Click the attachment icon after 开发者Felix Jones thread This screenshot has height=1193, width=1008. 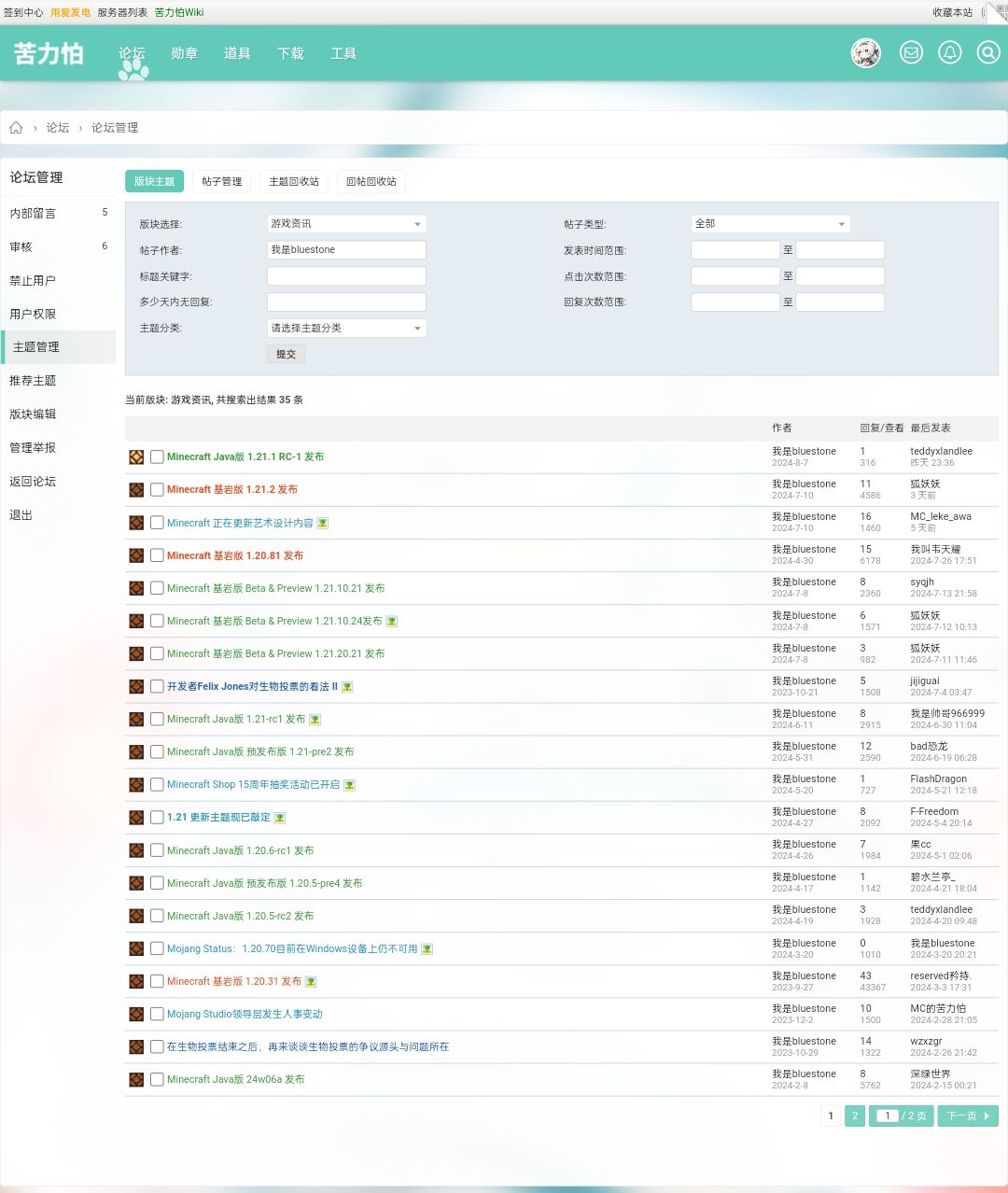(346, 687)
